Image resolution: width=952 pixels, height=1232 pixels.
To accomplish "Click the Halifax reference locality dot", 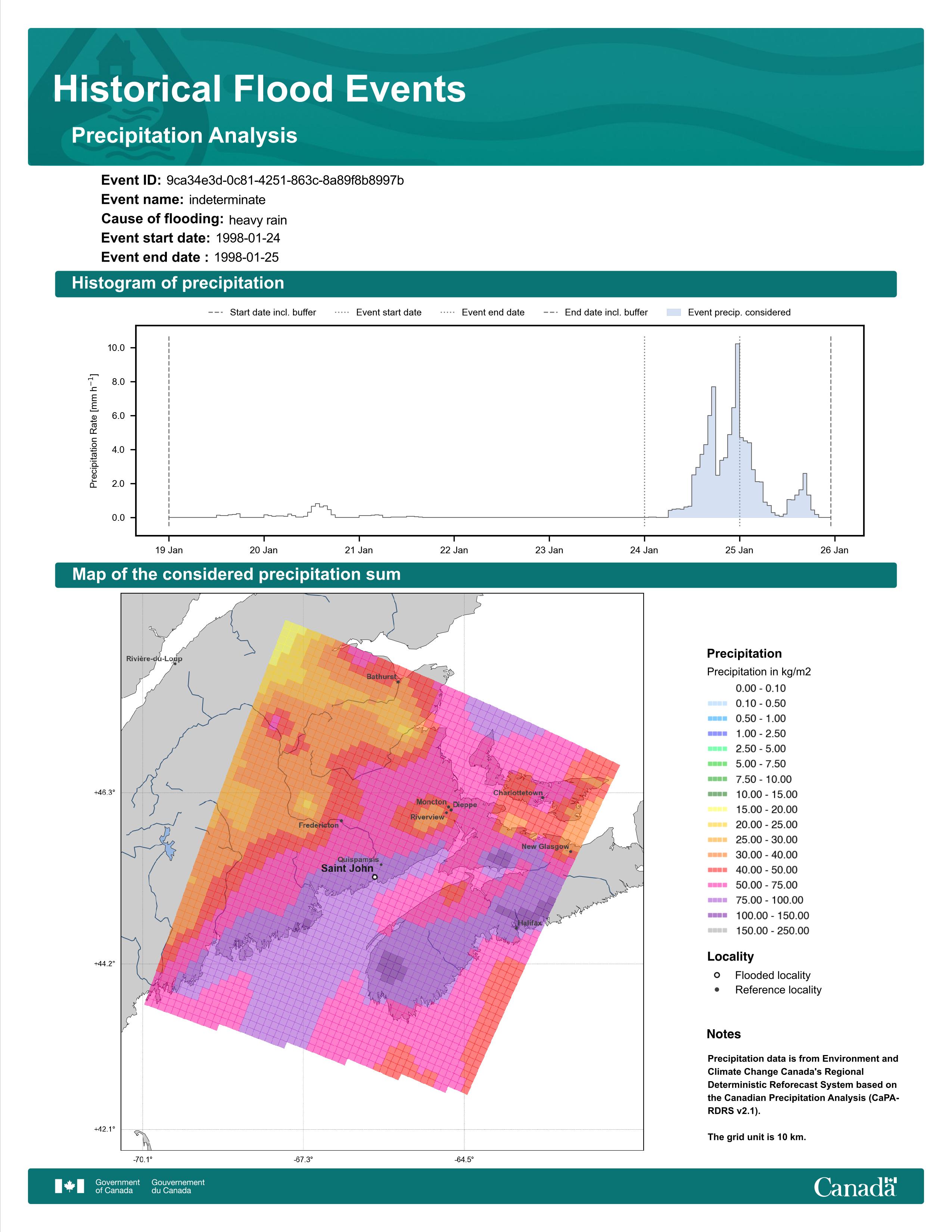I will coord(516,928).
